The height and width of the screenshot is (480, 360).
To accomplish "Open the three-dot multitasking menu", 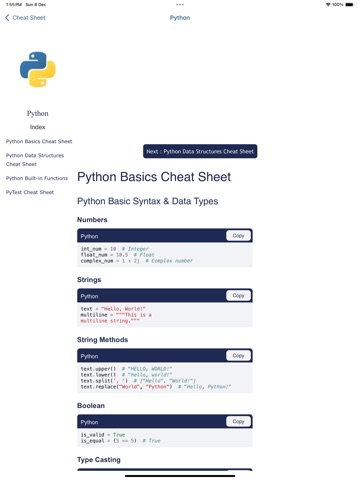I will pos(180,5).
